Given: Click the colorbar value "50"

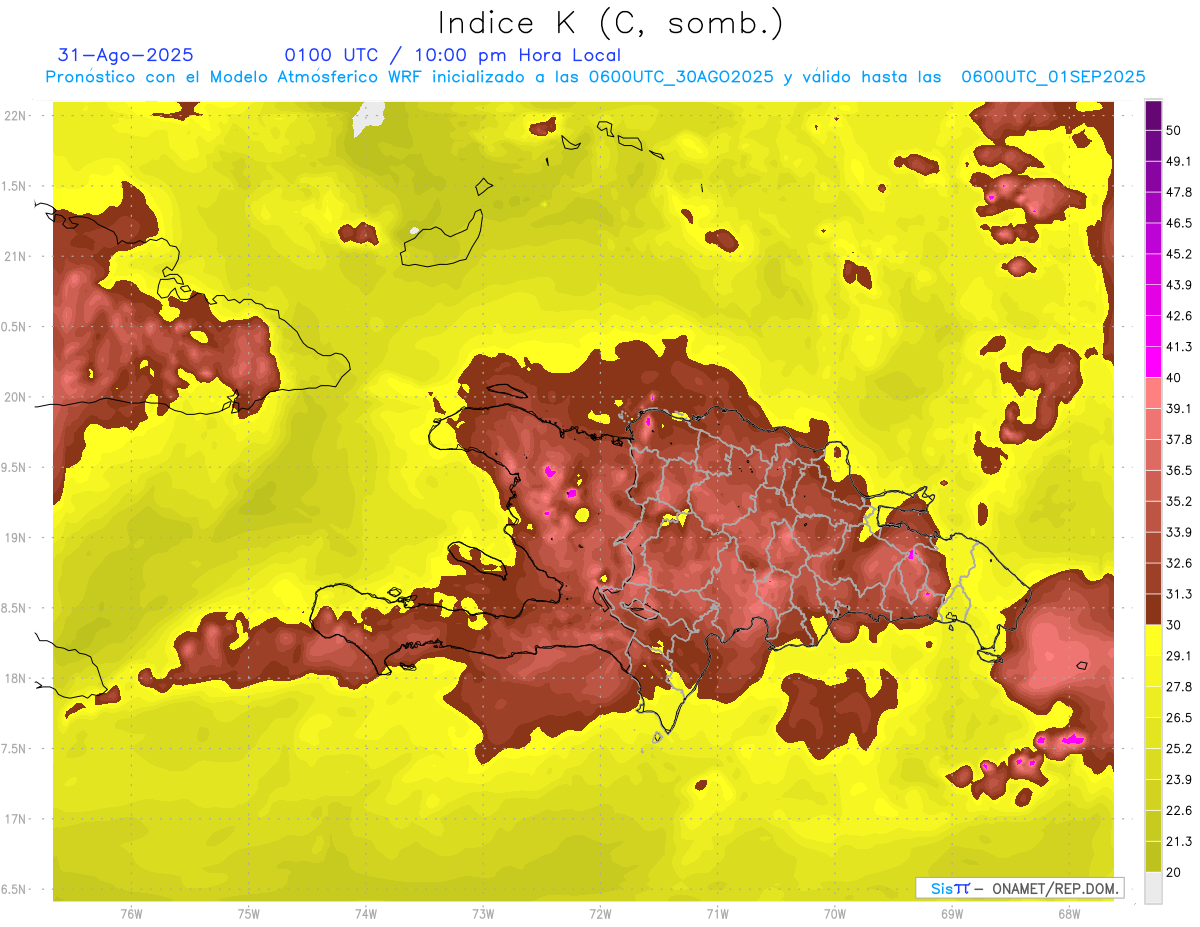Looking at the screenshot, I should pos(1174,130).
